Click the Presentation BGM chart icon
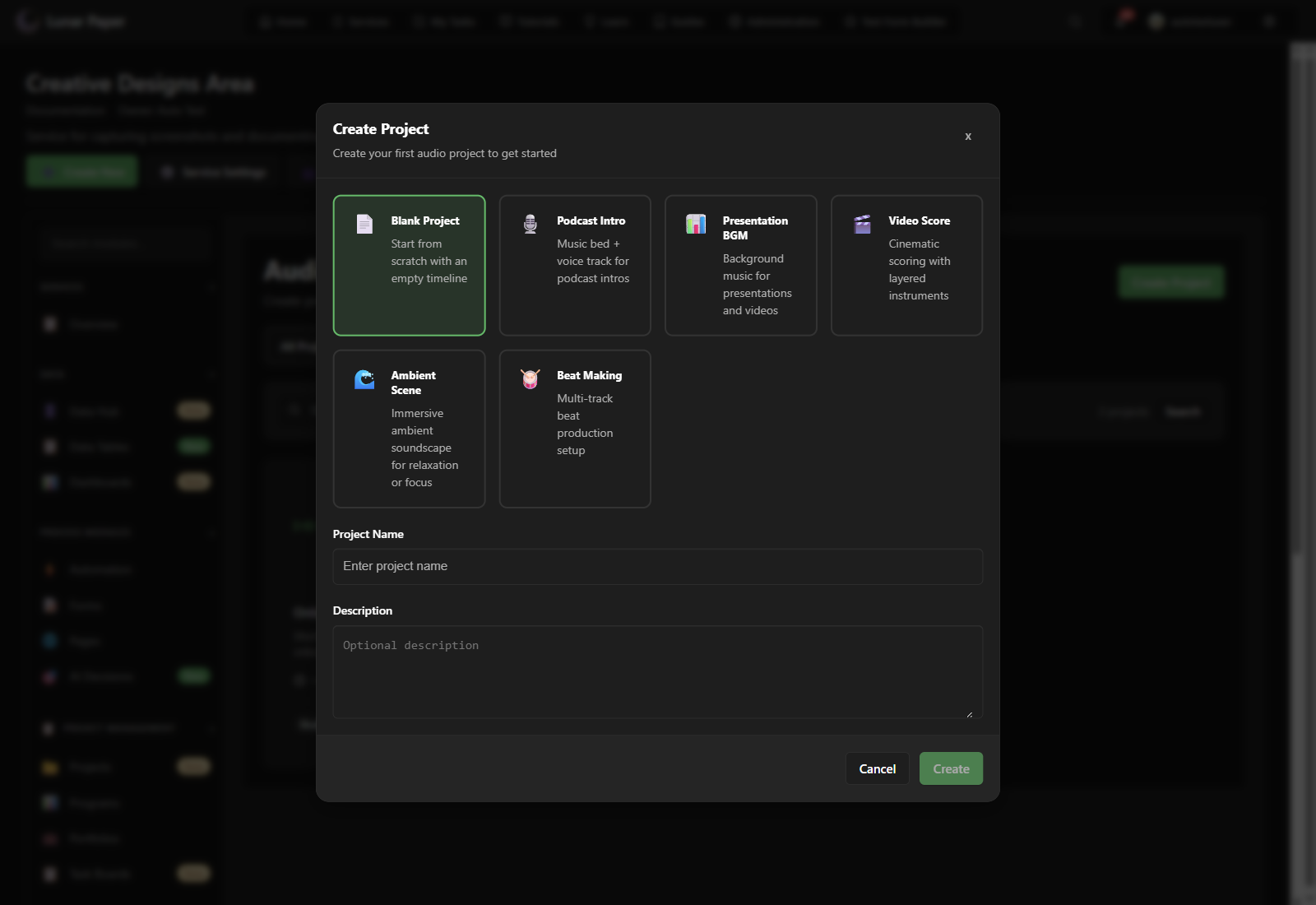The image size is (1316, 905). tap(696, 224)
